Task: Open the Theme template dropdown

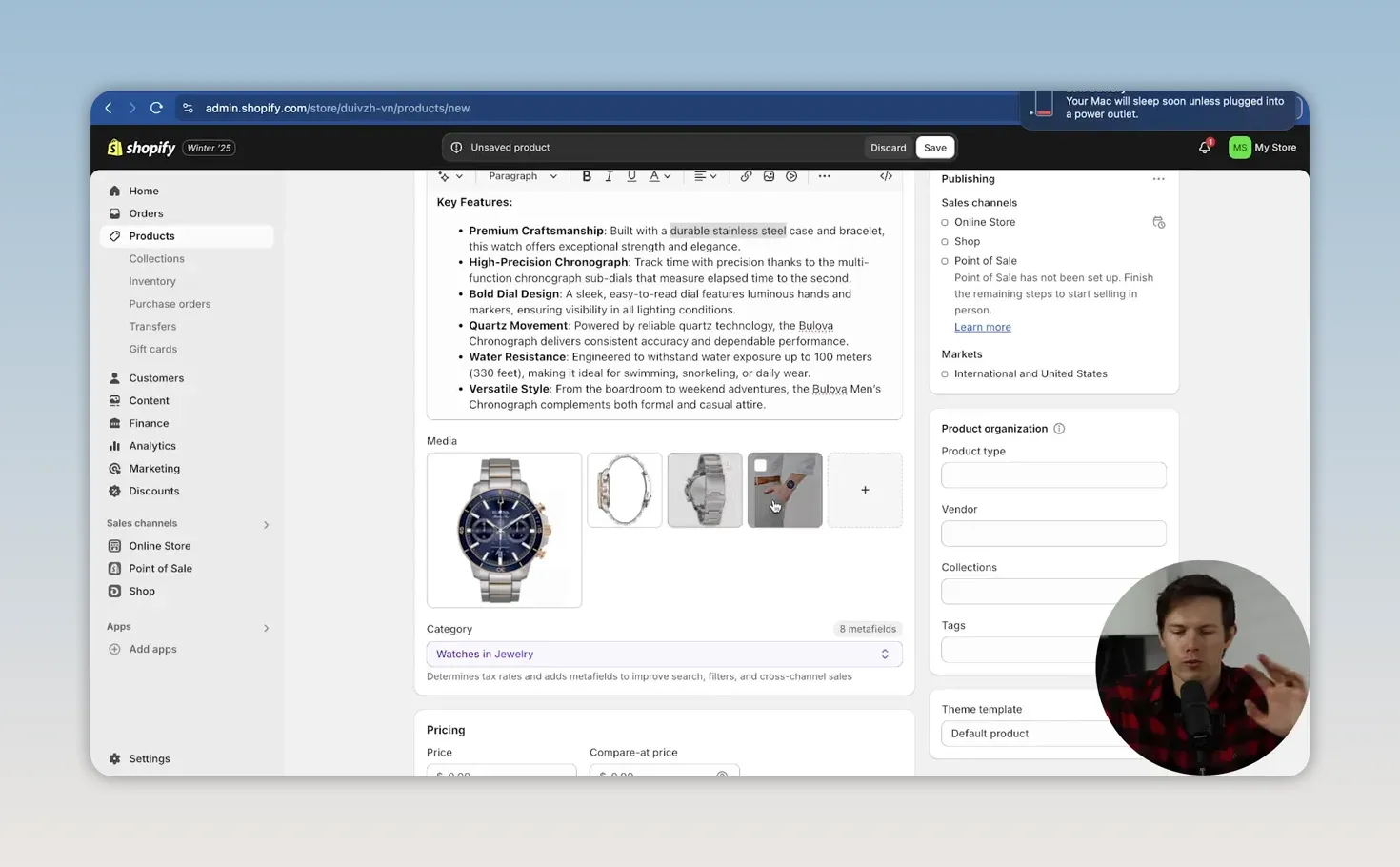Action: (1053, 734)
